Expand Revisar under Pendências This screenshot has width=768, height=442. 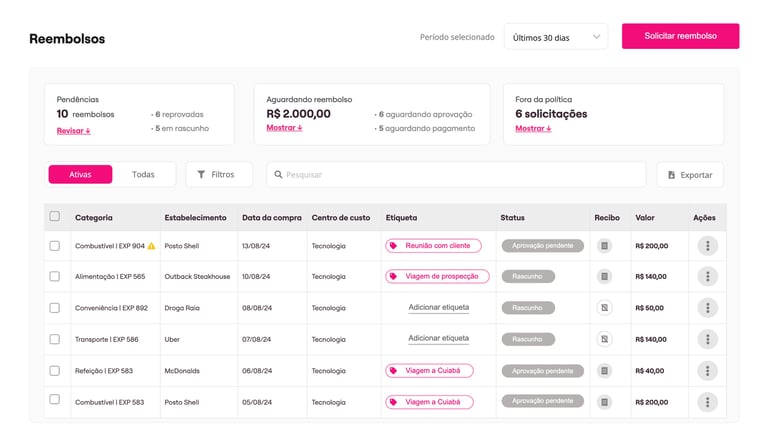point(73,131)
